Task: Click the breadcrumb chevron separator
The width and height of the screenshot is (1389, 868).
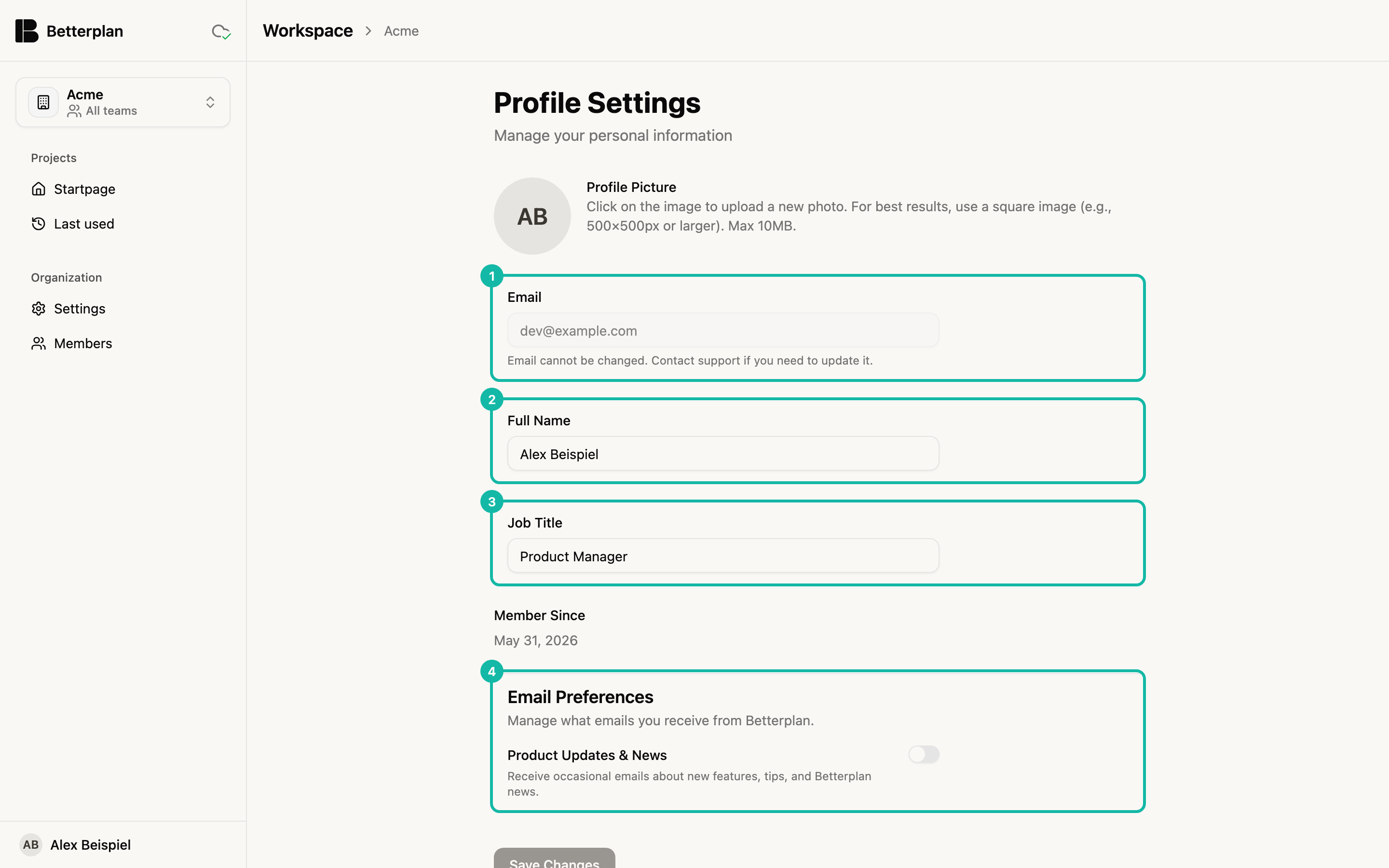Action: [x=368, y=31]
